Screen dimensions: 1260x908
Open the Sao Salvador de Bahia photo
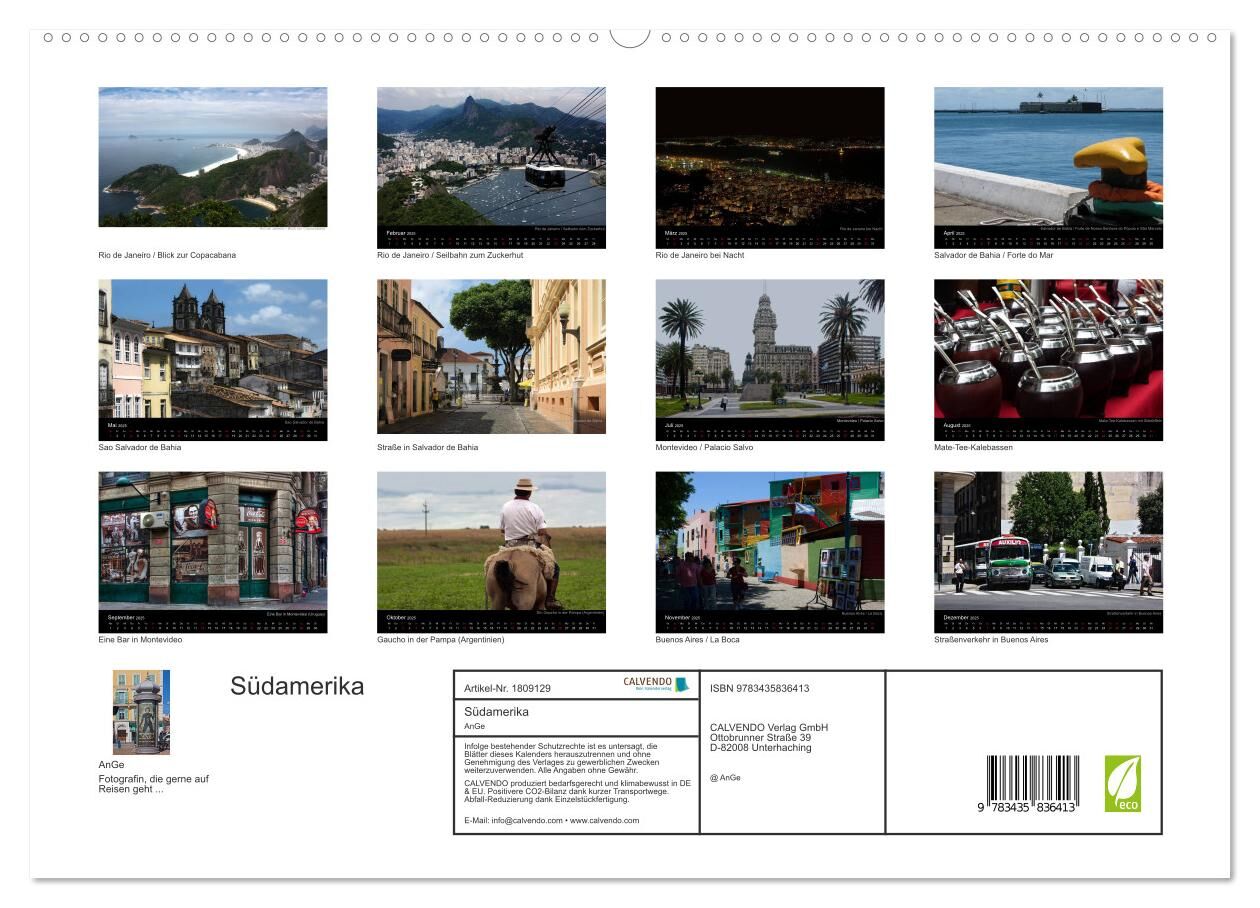212,349
